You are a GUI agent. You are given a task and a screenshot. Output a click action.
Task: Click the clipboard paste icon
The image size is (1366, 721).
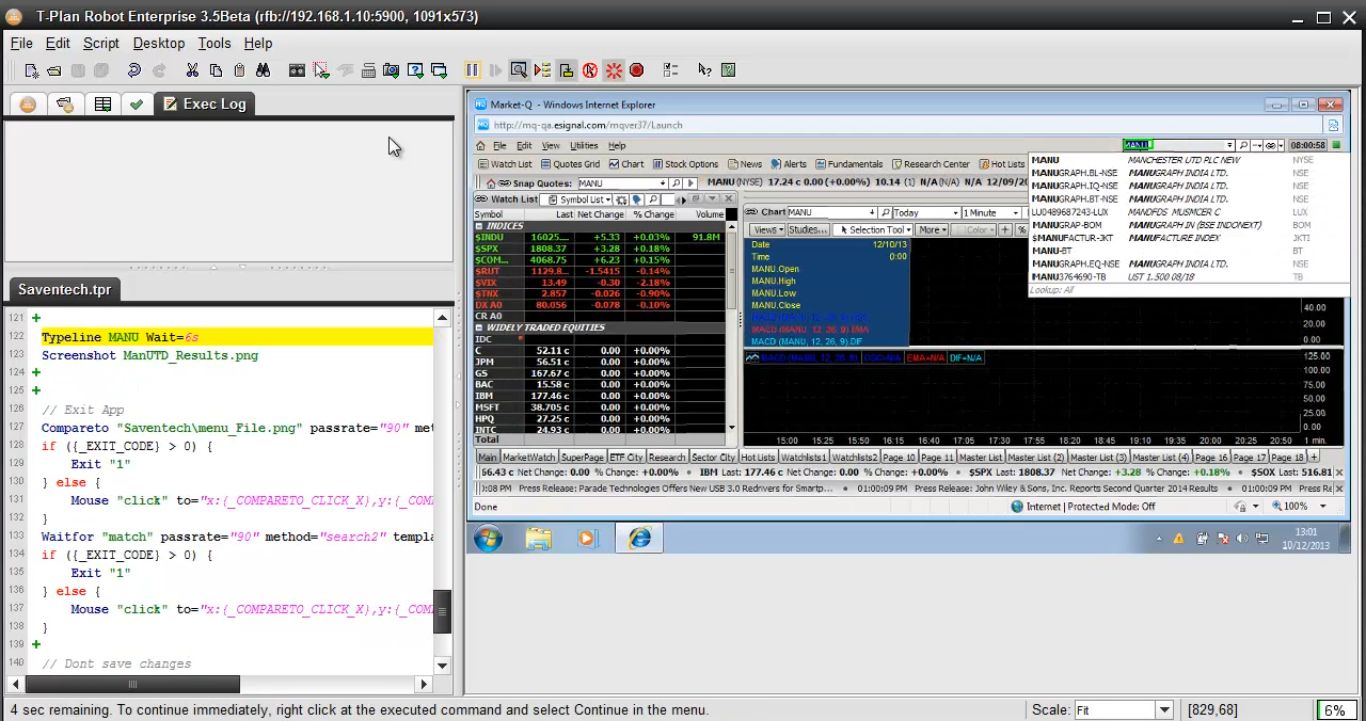pos(239,70)
